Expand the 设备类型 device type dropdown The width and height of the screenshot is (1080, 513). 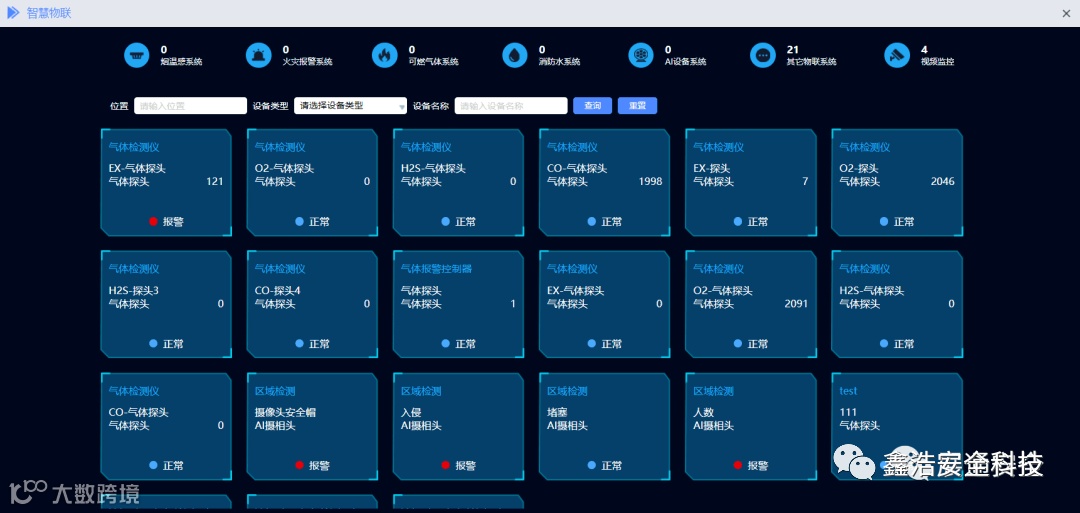pos(351,106)
